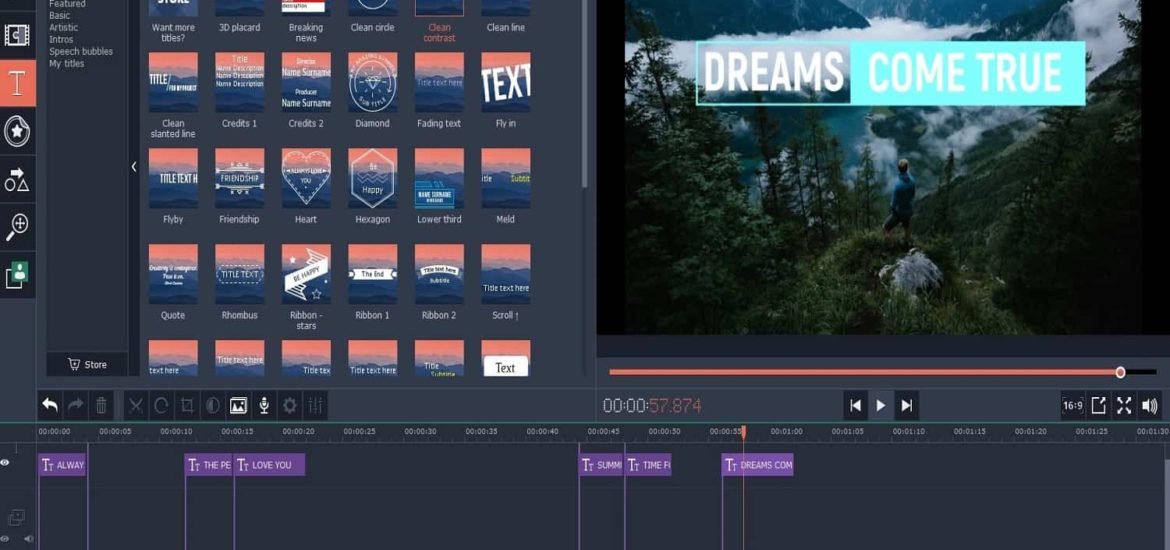Select the Credits 2 title preset

(x=306, y=82)
